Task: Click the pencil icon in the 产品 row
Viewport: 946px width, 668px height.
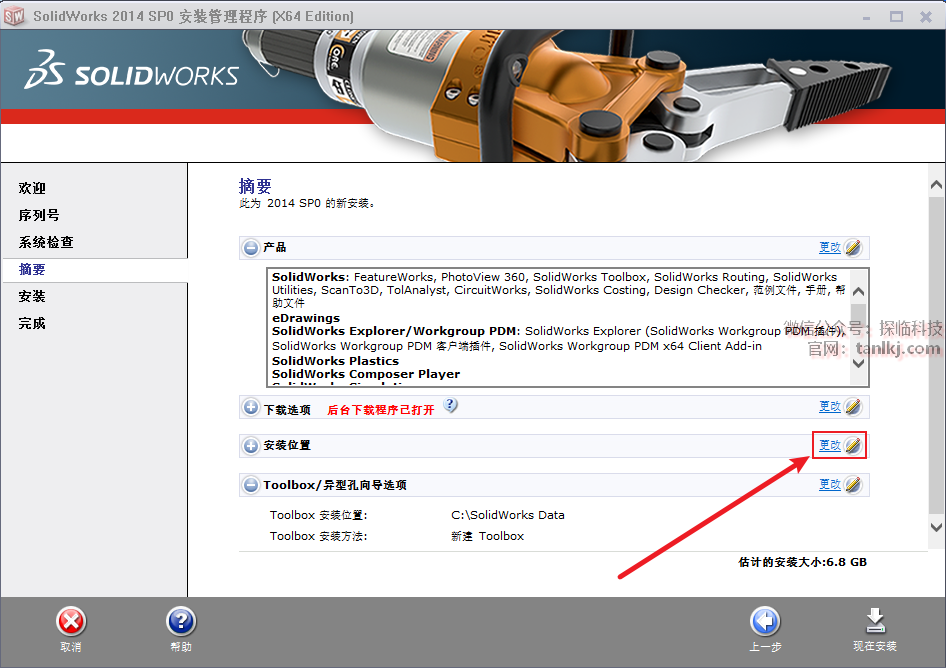Action: click(x=853, y=247)
